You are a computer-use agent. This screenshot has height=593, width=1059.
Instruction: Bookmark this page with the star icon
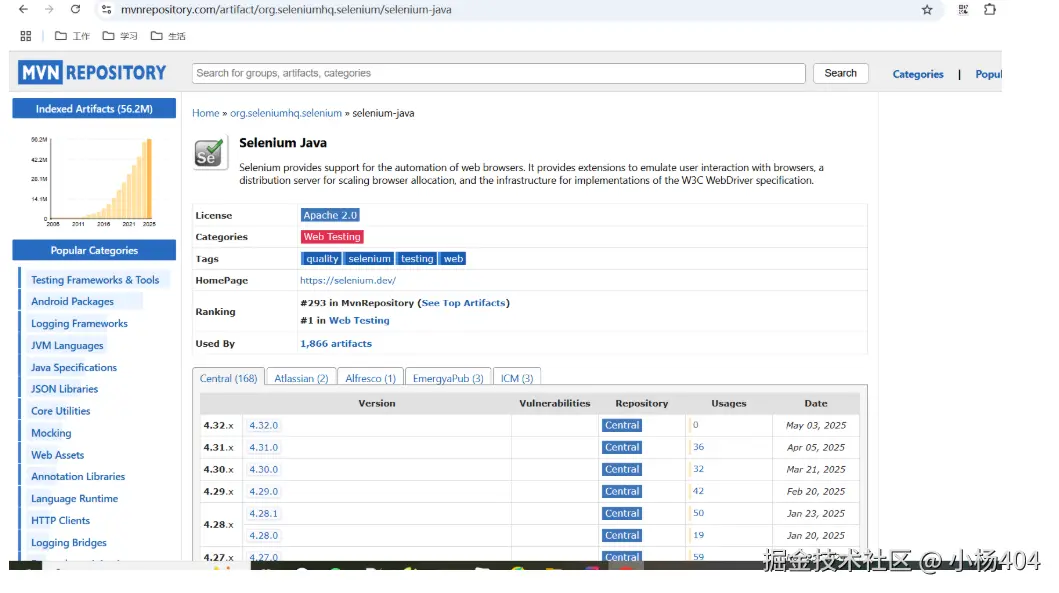point(927,9)
